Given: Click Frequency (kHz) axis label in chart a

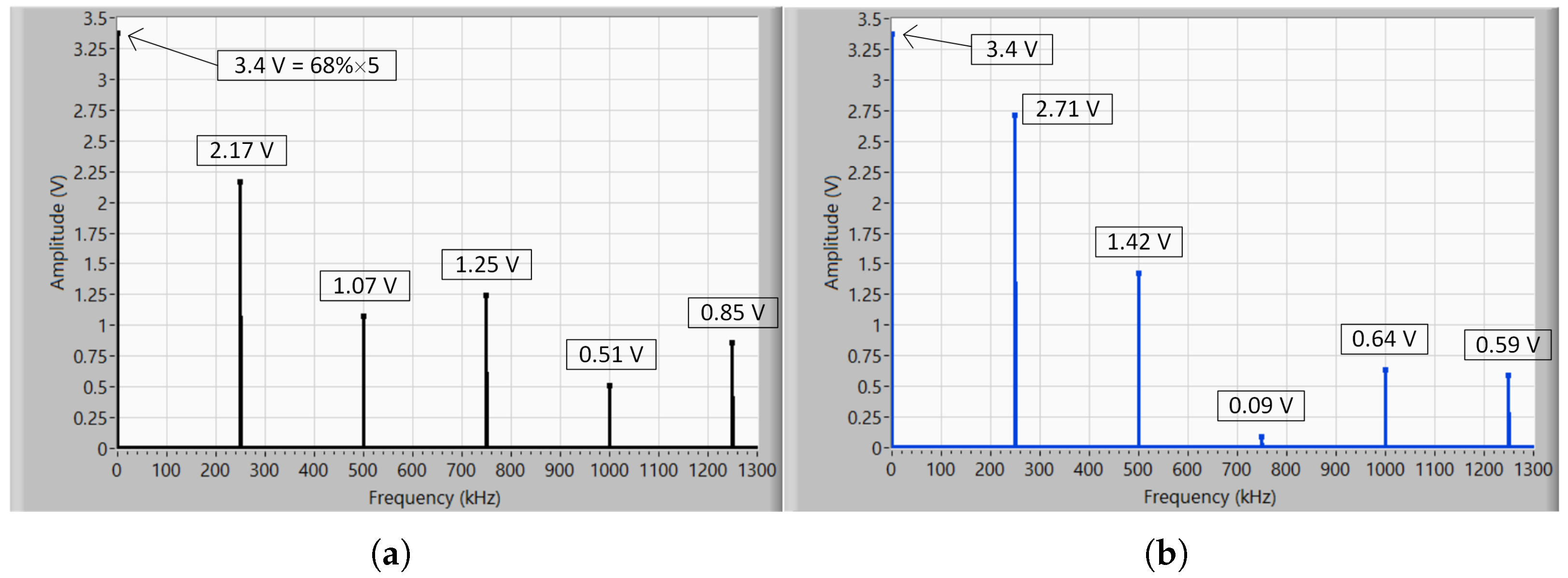Looking at the screenshot, I should [434, 498].
